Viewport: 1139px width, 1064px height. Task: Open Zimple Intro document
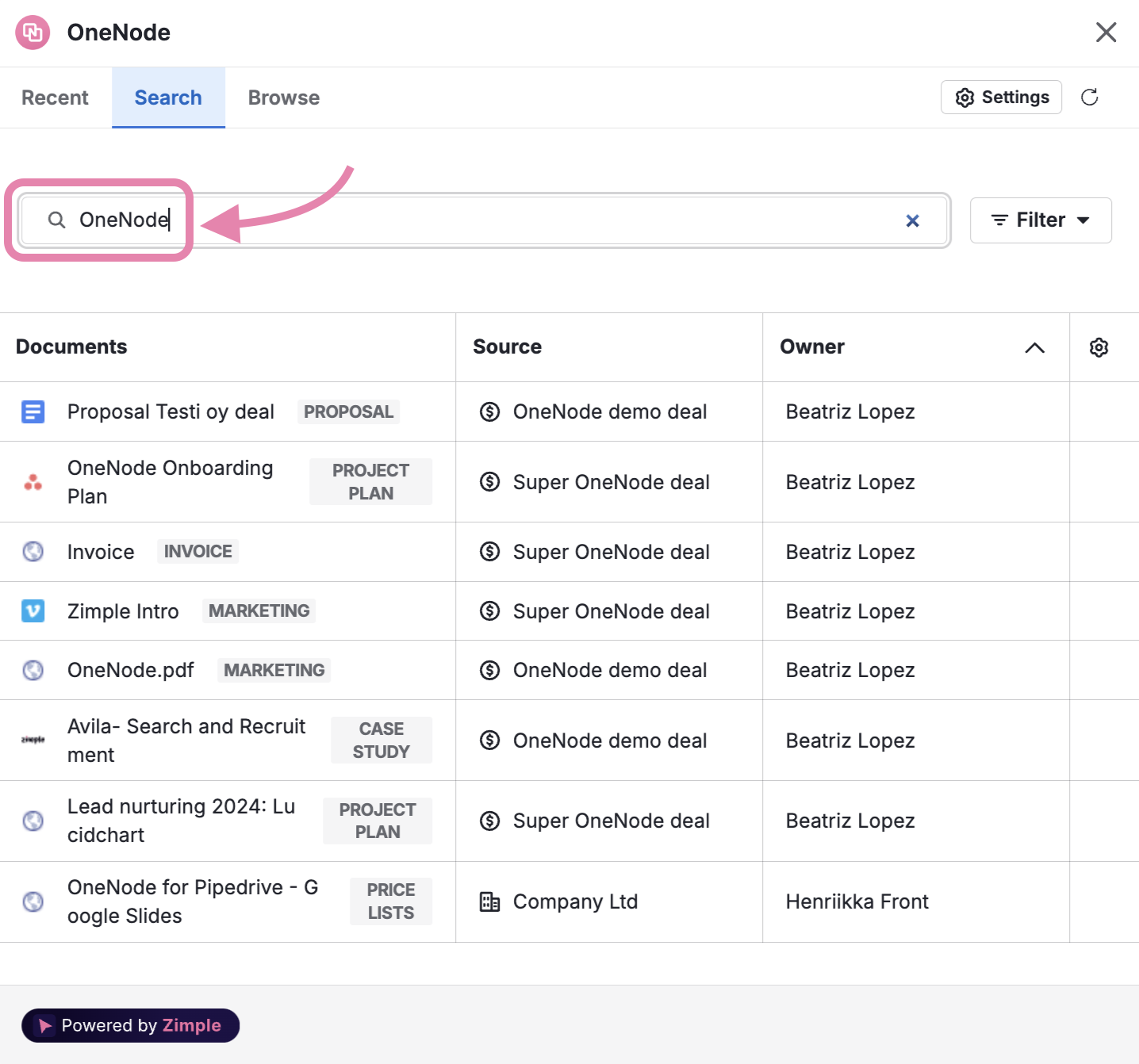tap(123, 611)
